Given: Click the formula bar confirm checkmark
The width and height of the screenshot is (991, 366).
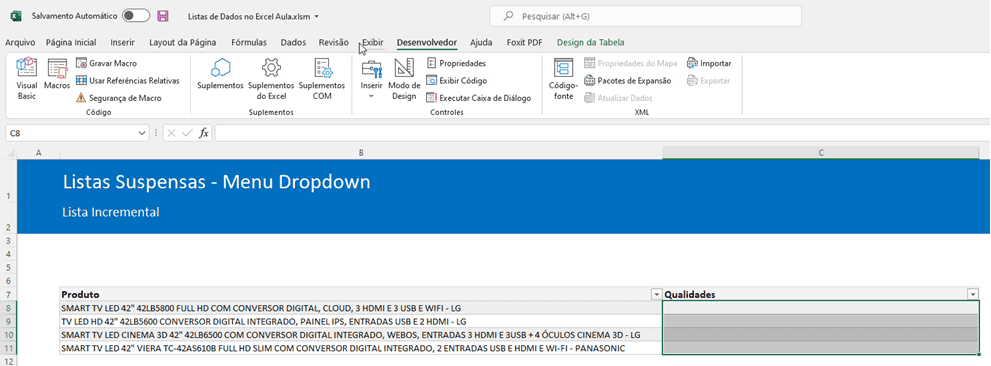Looking at the screenshot, I should tap(187, 133).
